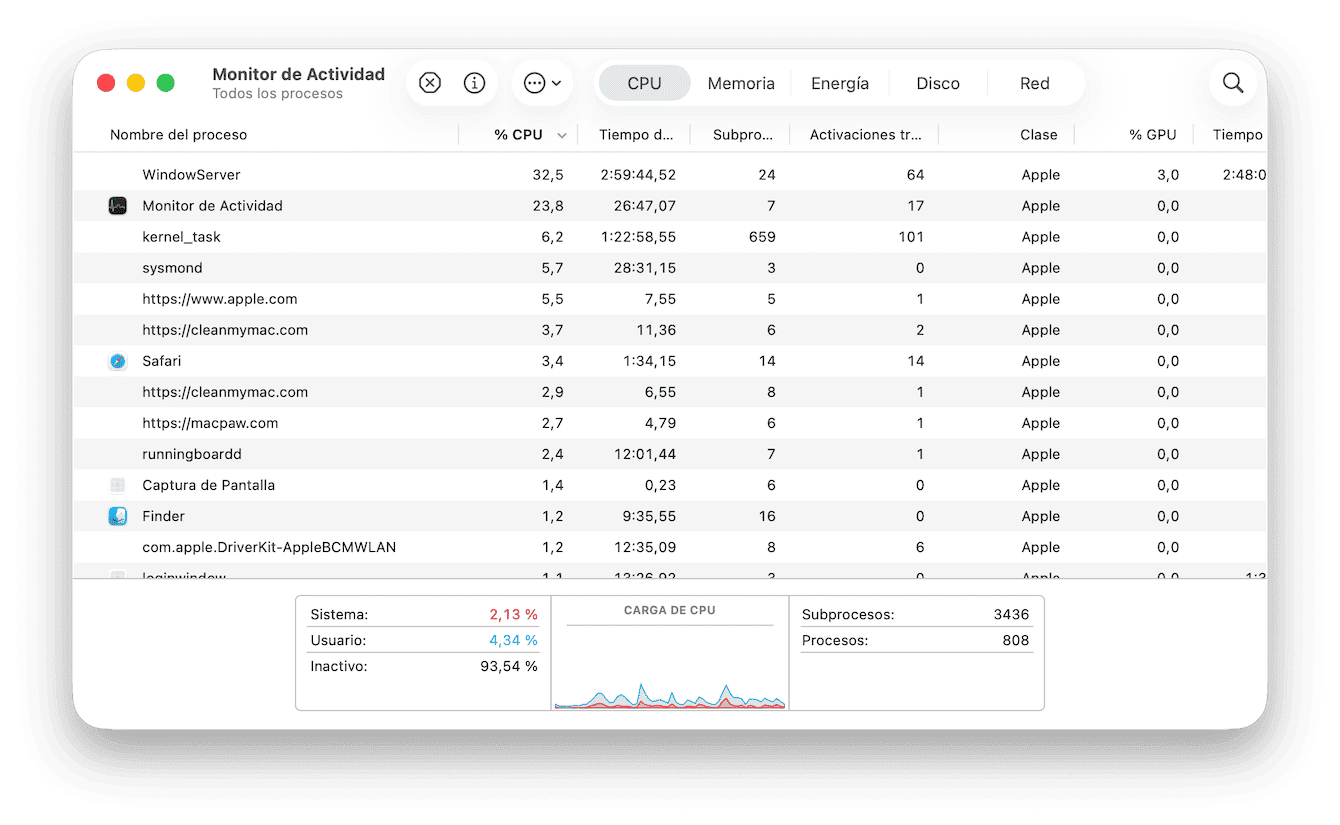Click the Inactivo value 93,54 %

509,666
